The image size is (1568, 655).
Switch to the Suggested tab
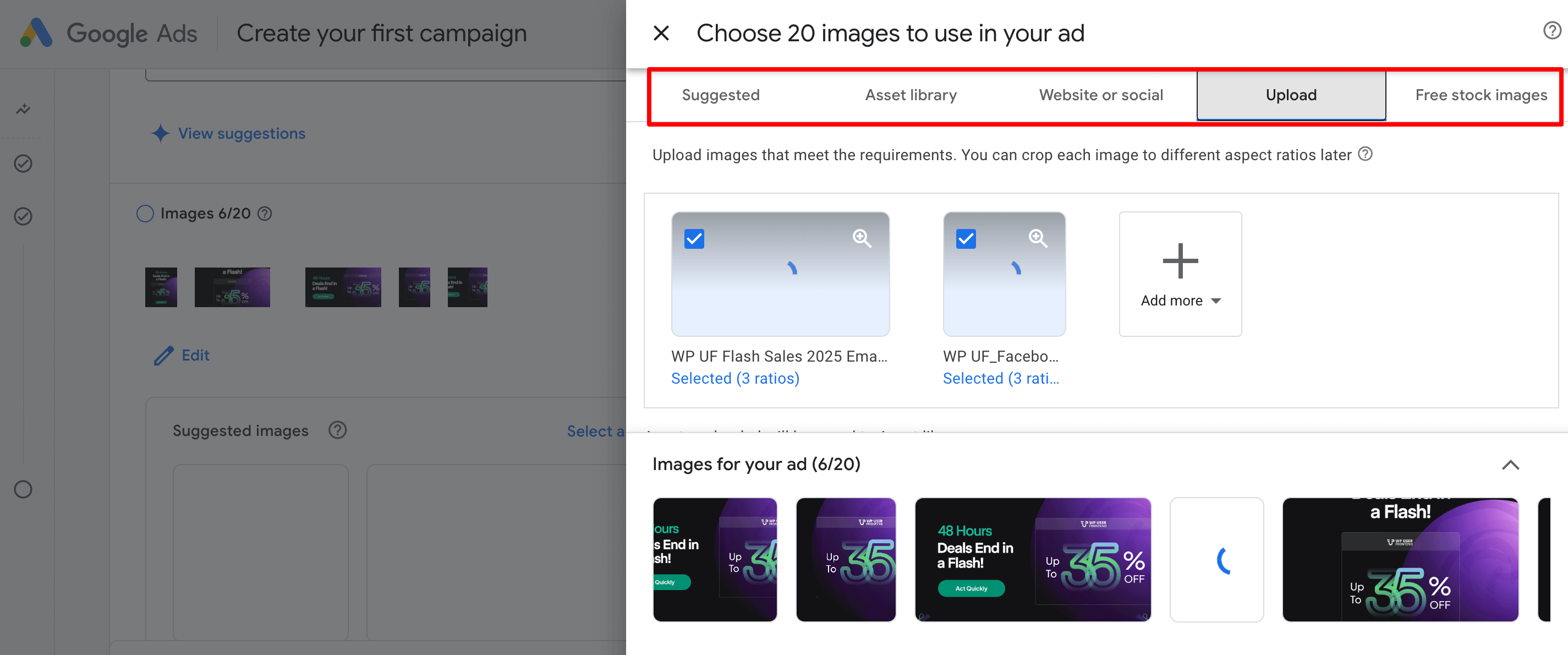721,95
